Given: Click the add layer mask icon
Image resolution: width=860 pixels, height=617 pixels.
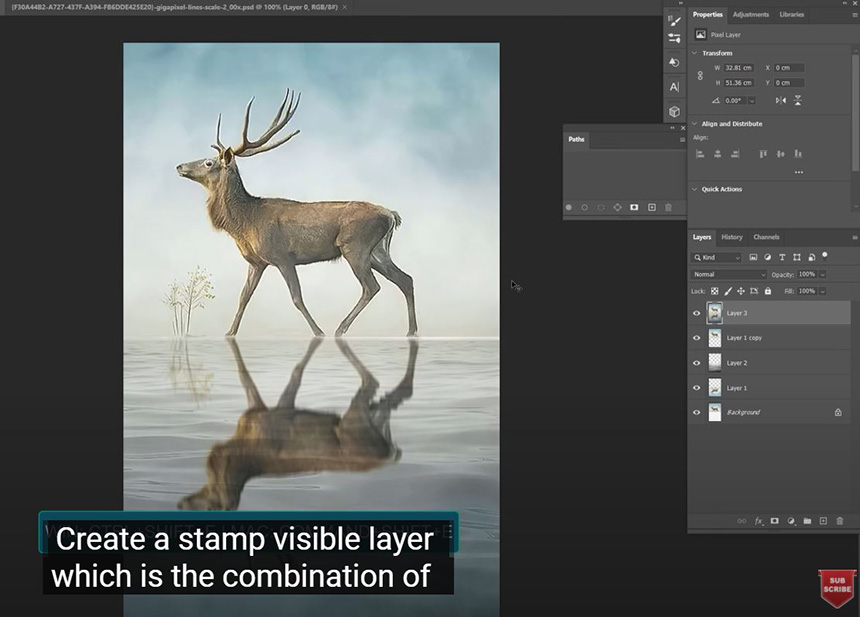Looking at the screenshot, I should tap(774, 521).
